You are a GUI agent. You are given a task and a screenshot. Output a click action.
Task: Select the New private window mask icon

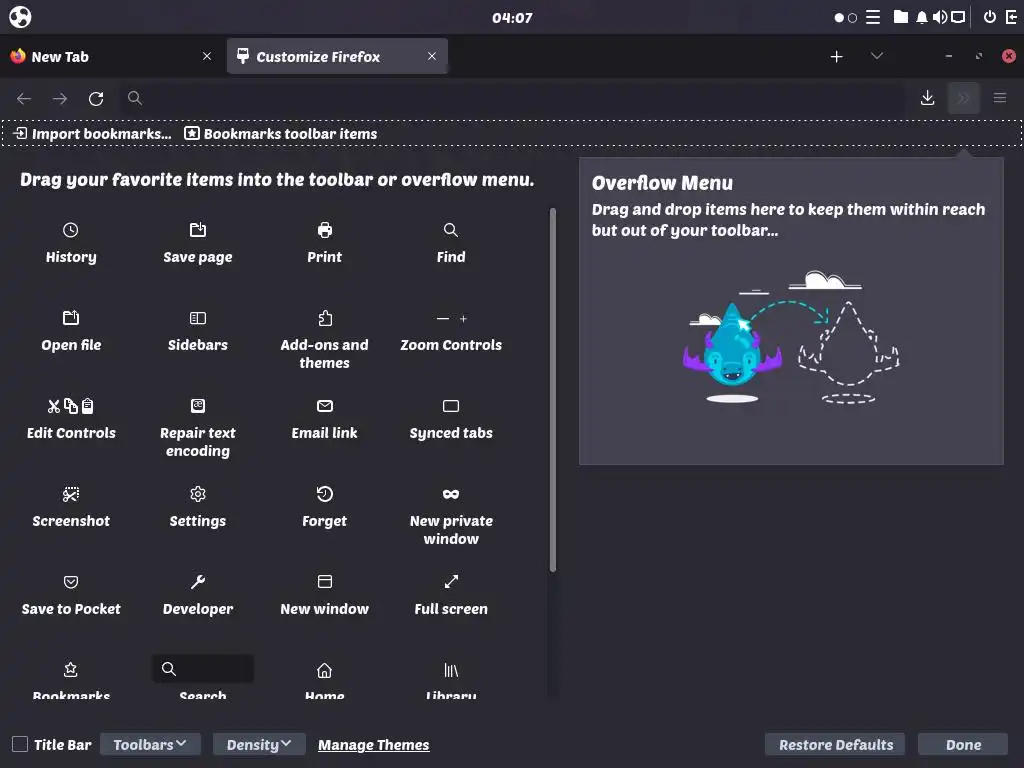click(451, 494)
